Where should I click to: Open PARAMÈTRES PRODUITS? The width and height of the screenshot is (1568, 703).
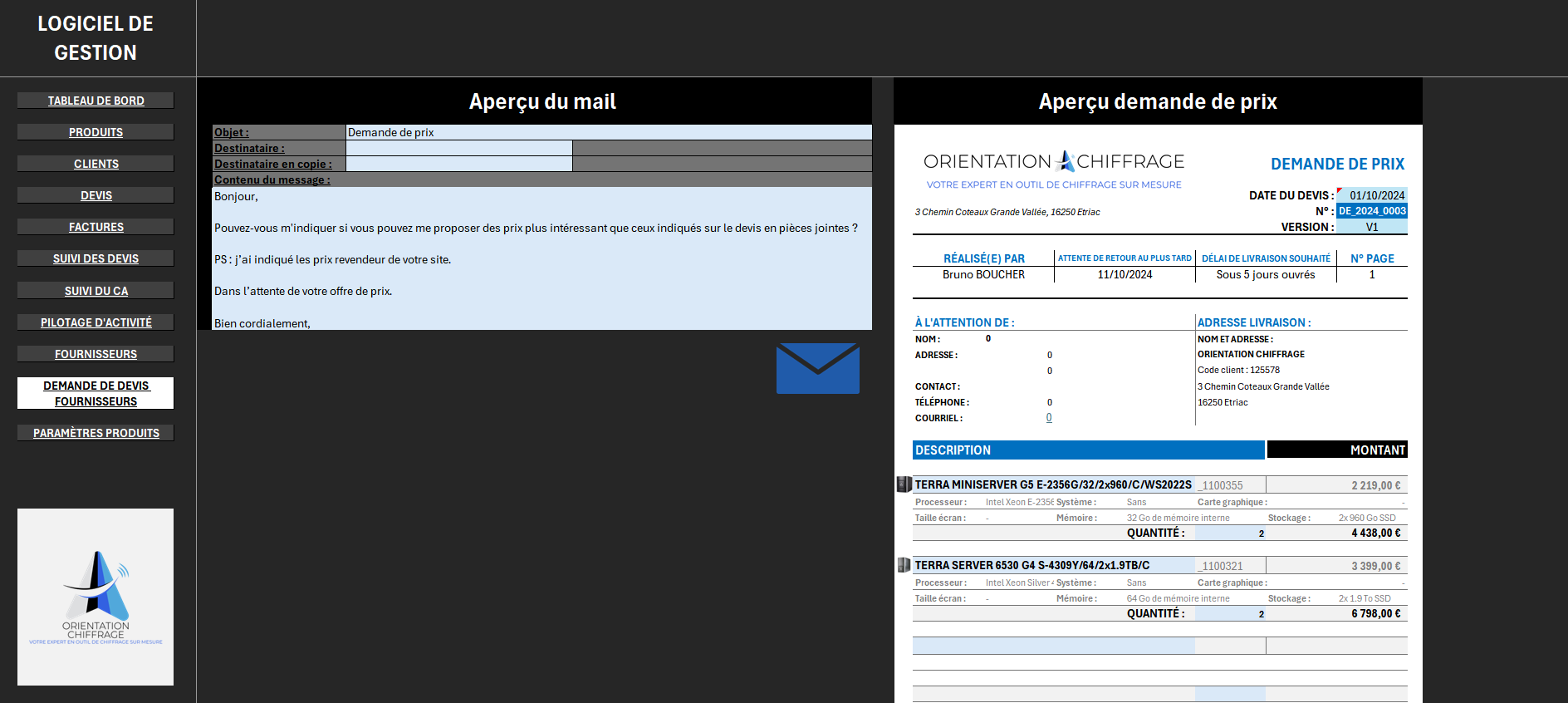click(96, 433)
